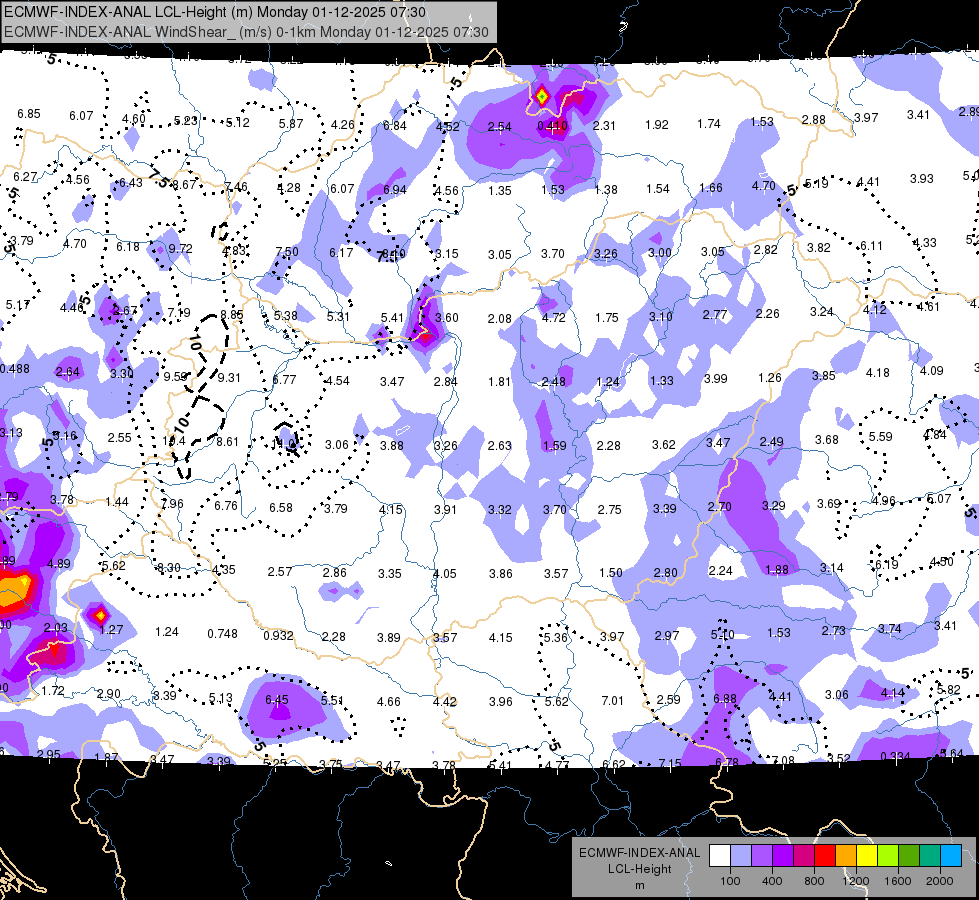
Task: Select the grid value 3.60
Action: [446, 317]
